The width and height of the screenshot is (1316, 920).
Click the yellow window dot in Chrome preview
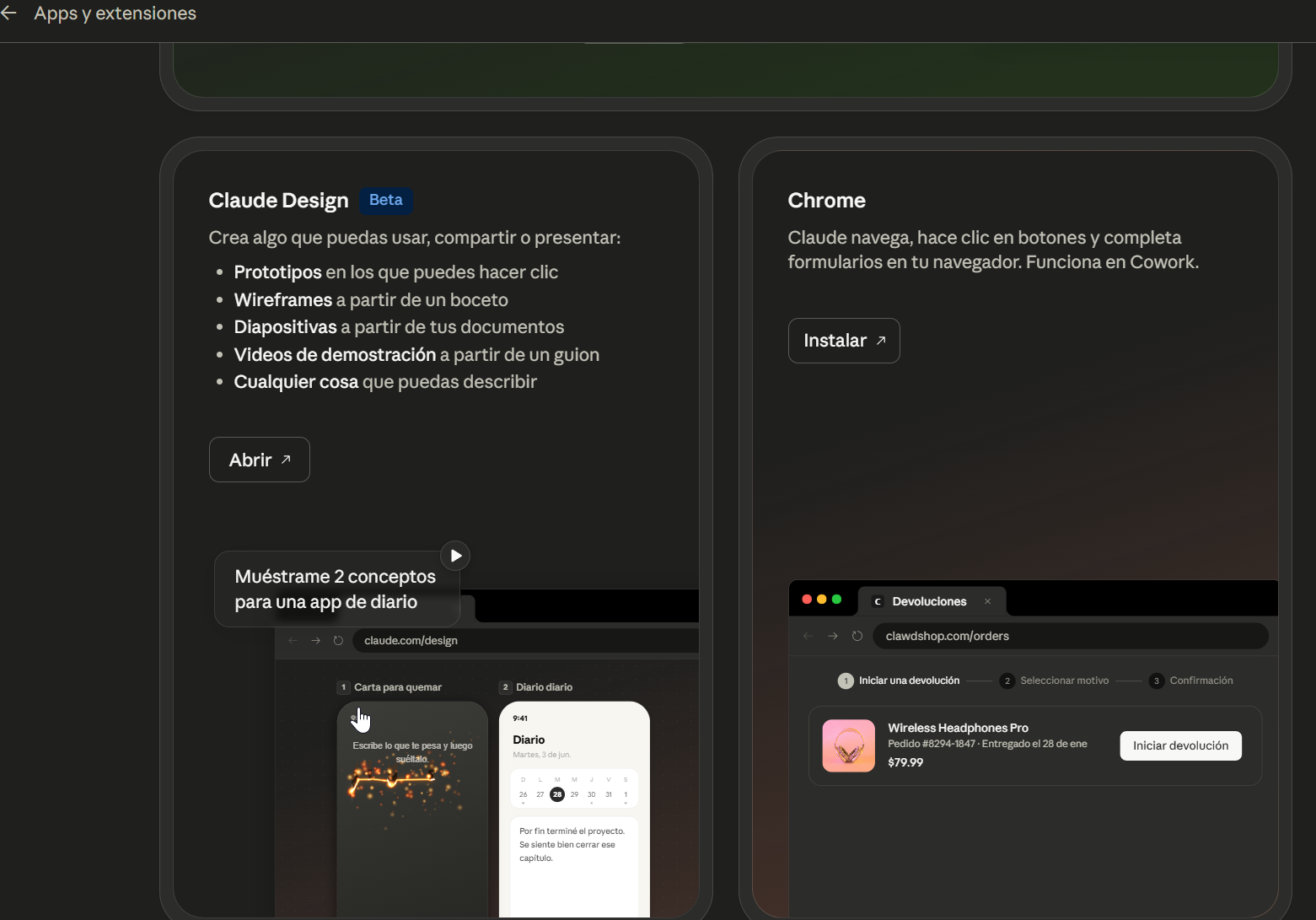coord(822,600)
